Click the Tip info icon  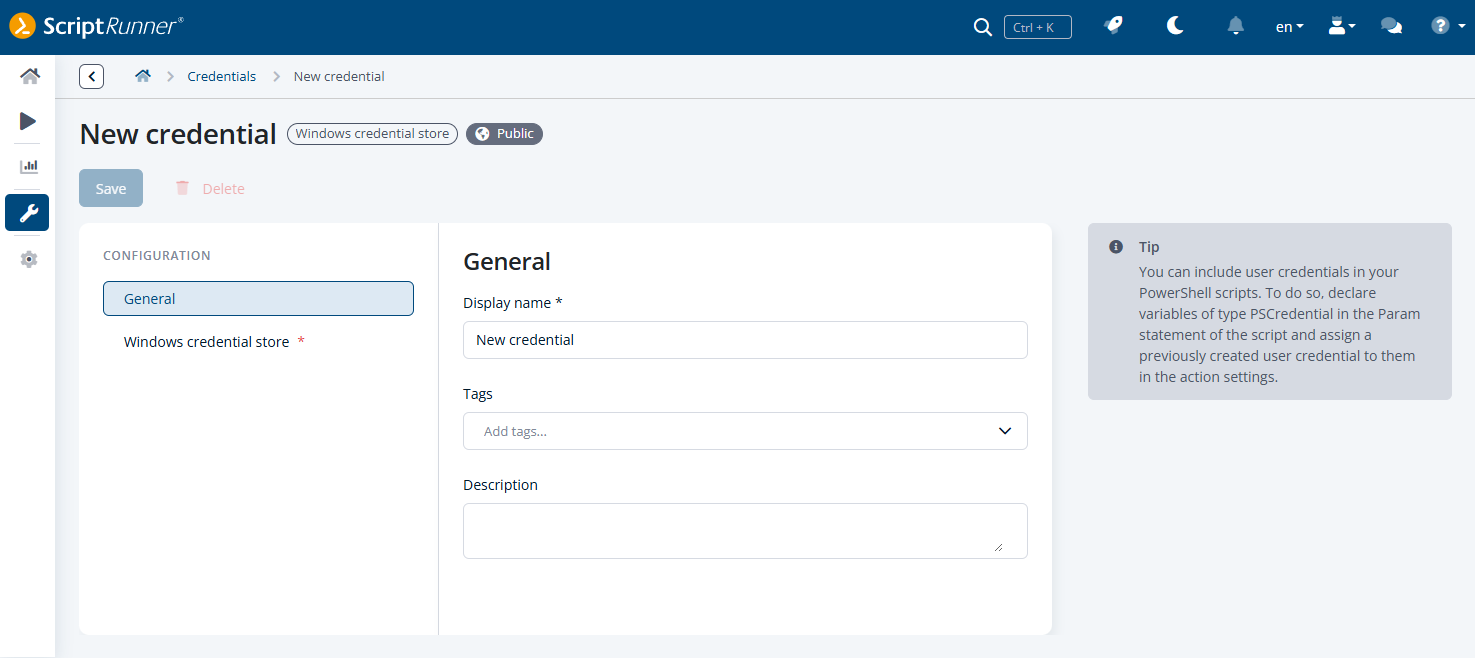[1116, 247]
